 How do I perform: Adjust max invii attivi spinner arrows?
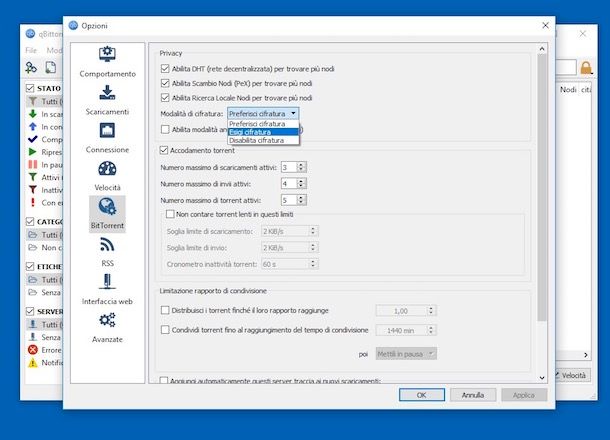coord(301,184)
